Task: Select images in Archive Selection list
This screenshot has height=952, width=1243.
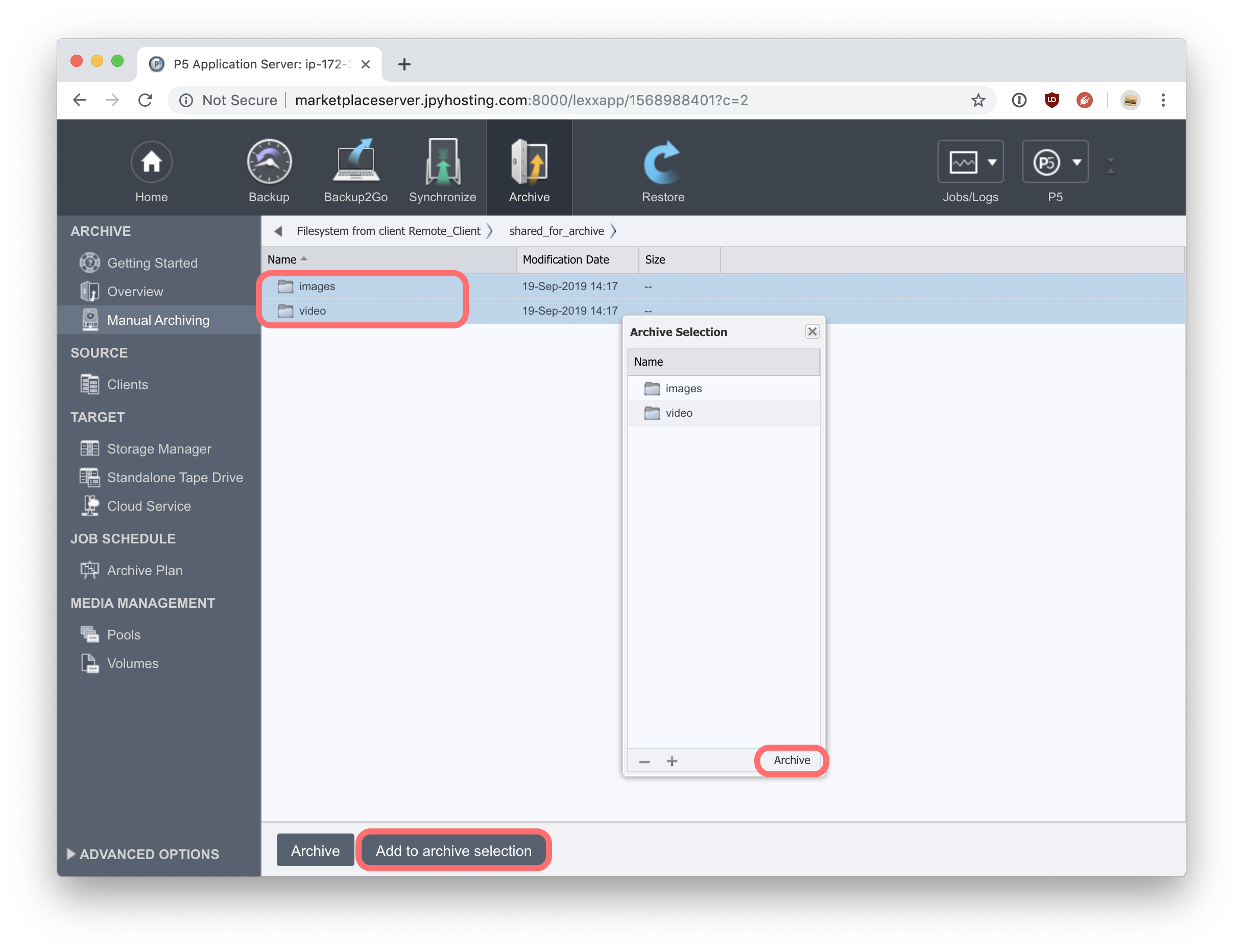Action: click(x=724, y=388)
